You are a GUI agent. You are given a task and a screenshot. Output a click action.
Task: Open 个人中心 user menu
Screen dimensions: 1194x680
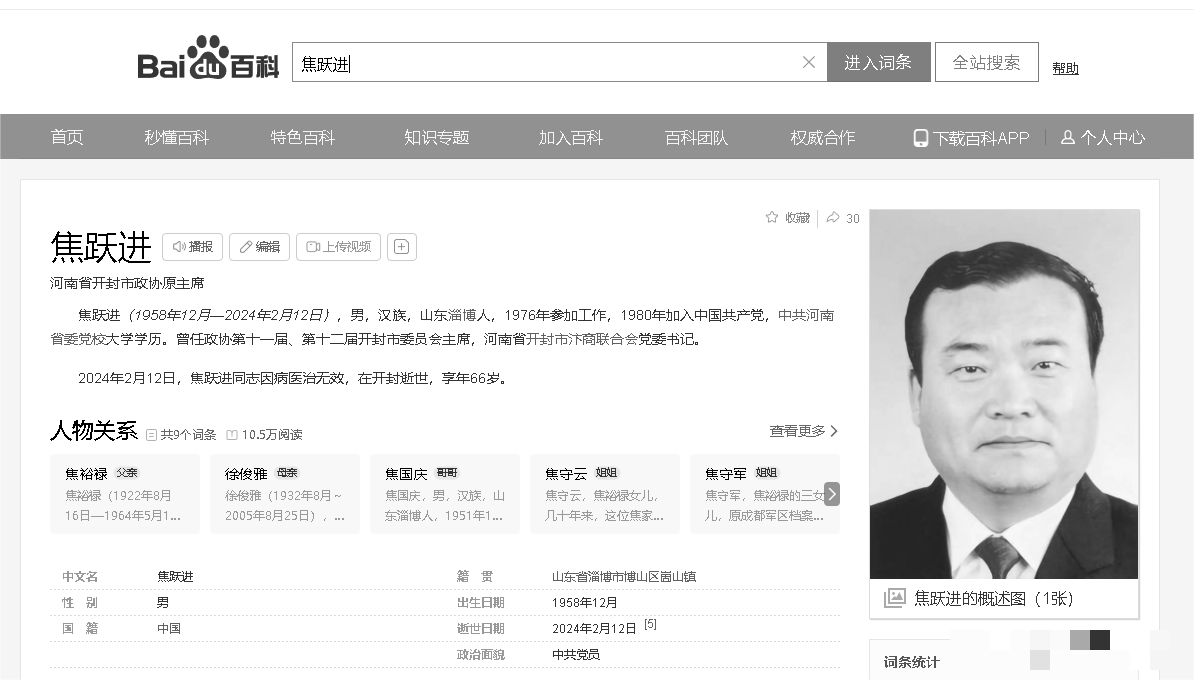coord(1103,138)
